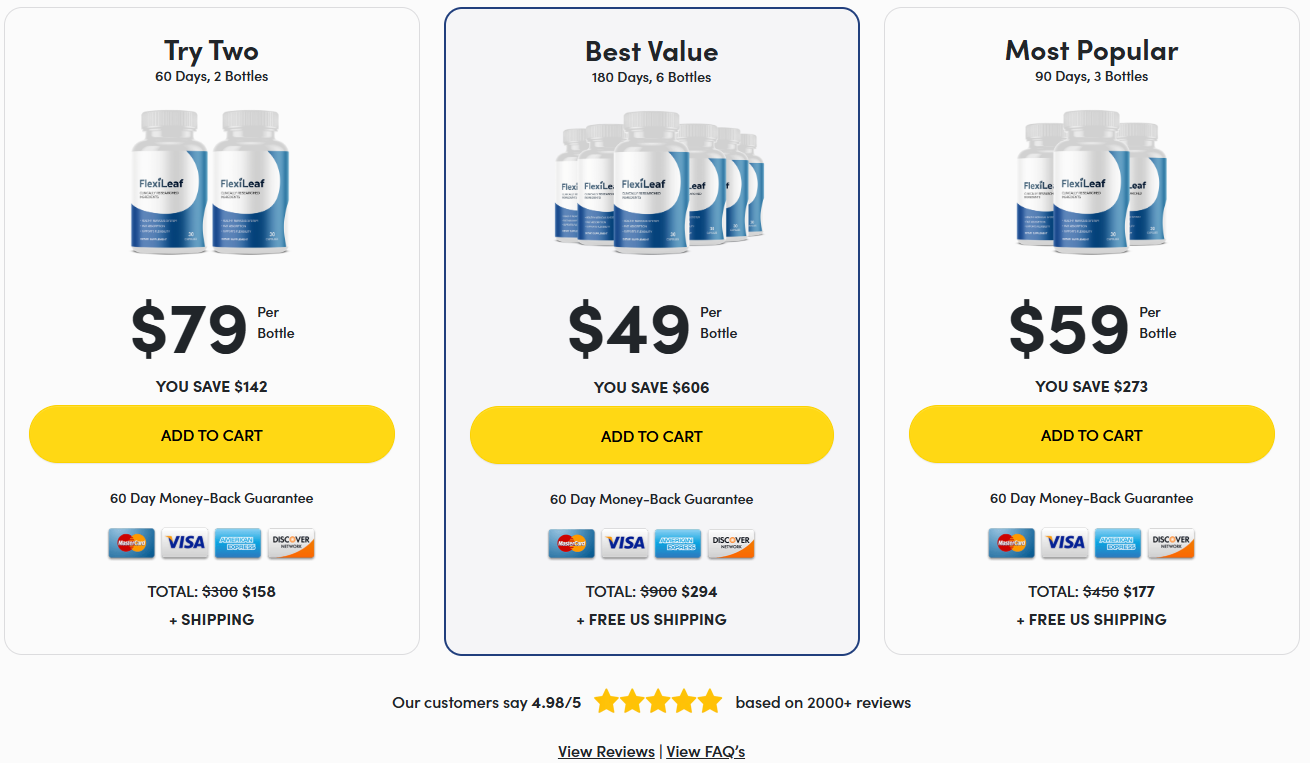Click the $59 per bottle price
This screenshot has height=763, width=1310.
pyautogui.click(x=1068, y=327)
